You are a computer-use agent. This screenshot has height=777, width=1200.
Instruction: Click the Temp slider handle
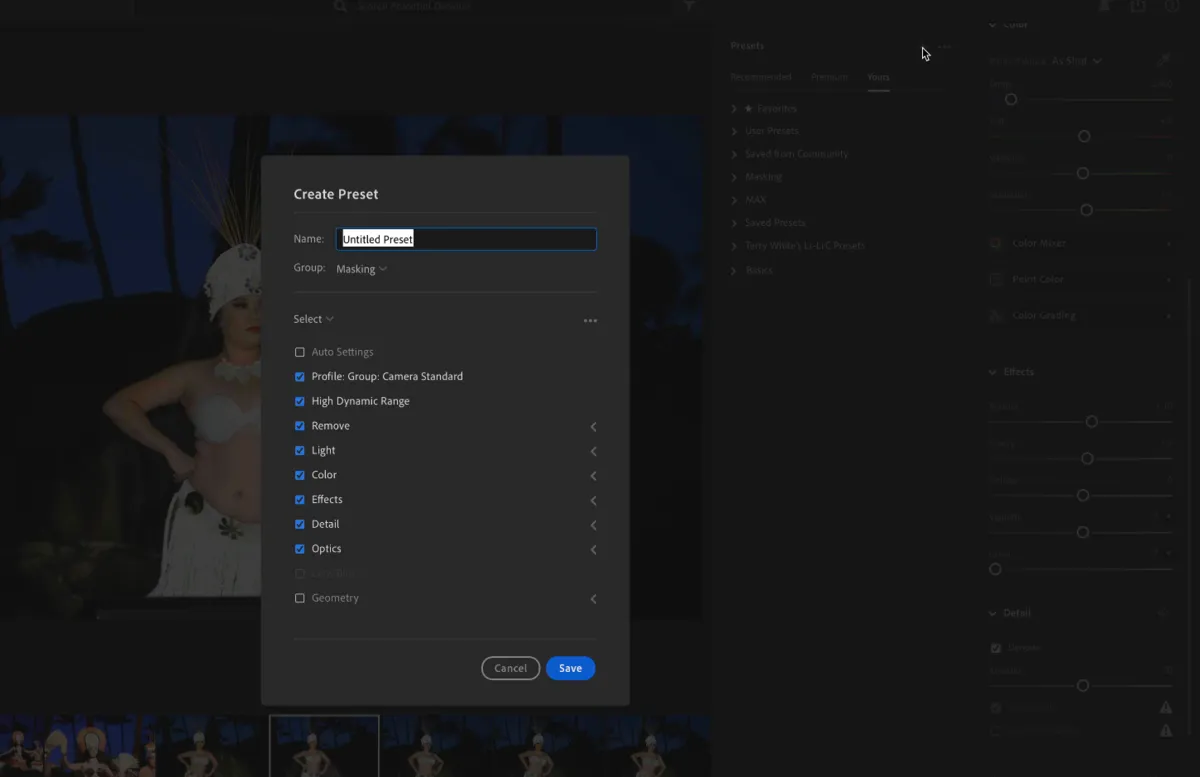point(1011,99)
